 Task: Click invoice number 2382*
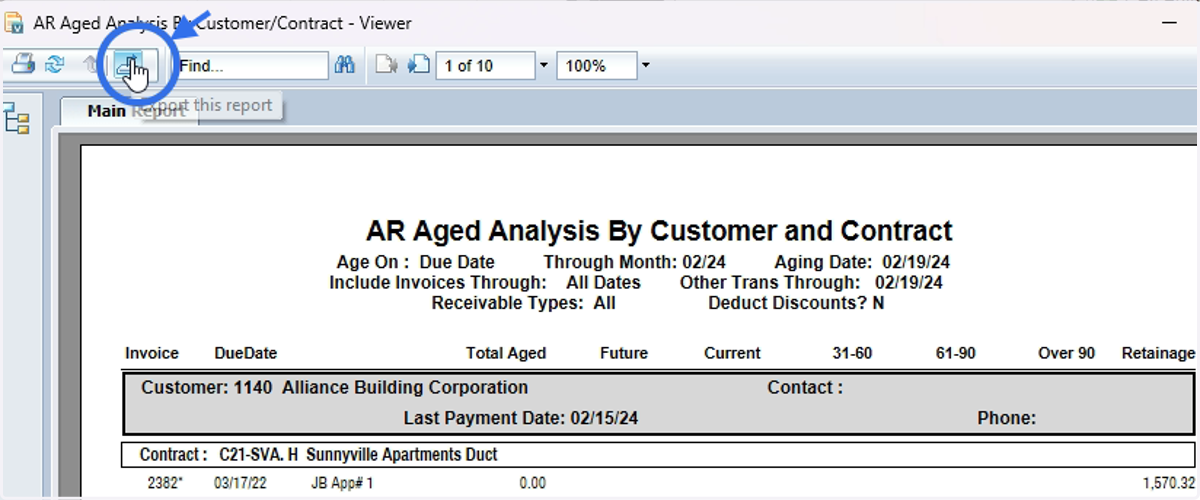(x=166, y=484)
